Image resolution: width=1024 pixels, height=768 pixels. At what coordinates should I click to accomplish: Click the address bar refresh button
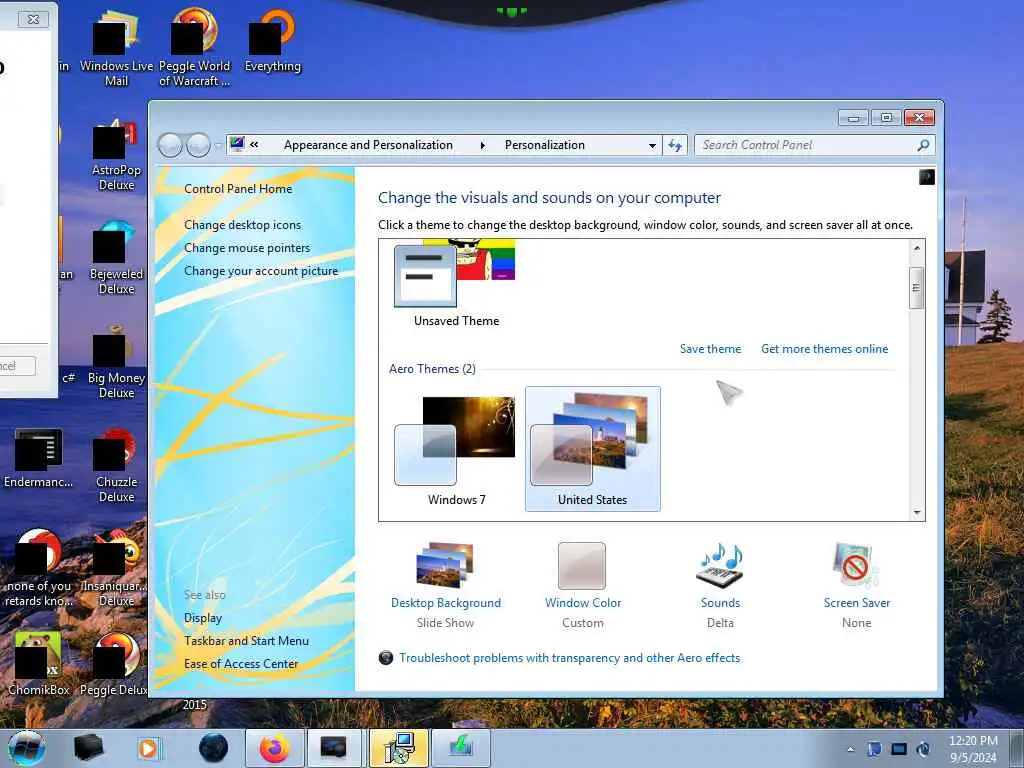click(x=675, y=145)
